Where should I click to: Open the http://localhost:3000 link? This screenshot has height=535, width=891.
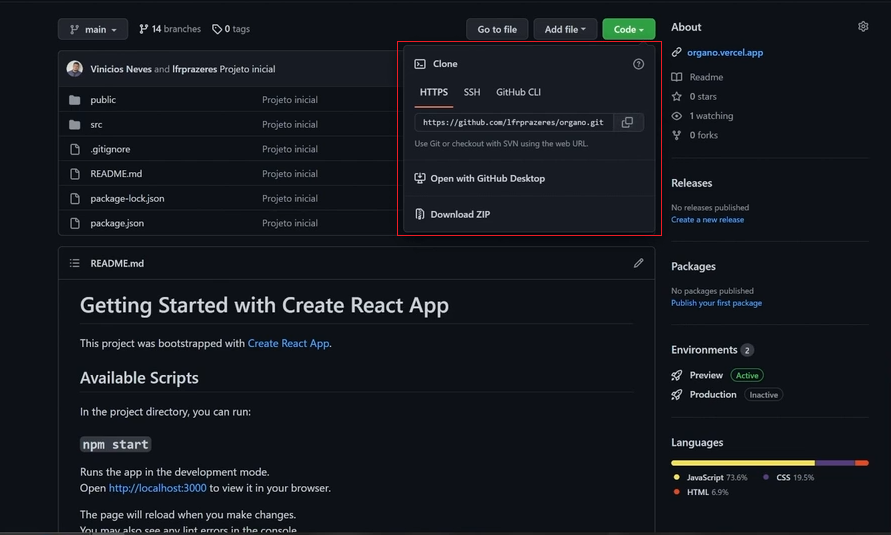coord(157,488)
